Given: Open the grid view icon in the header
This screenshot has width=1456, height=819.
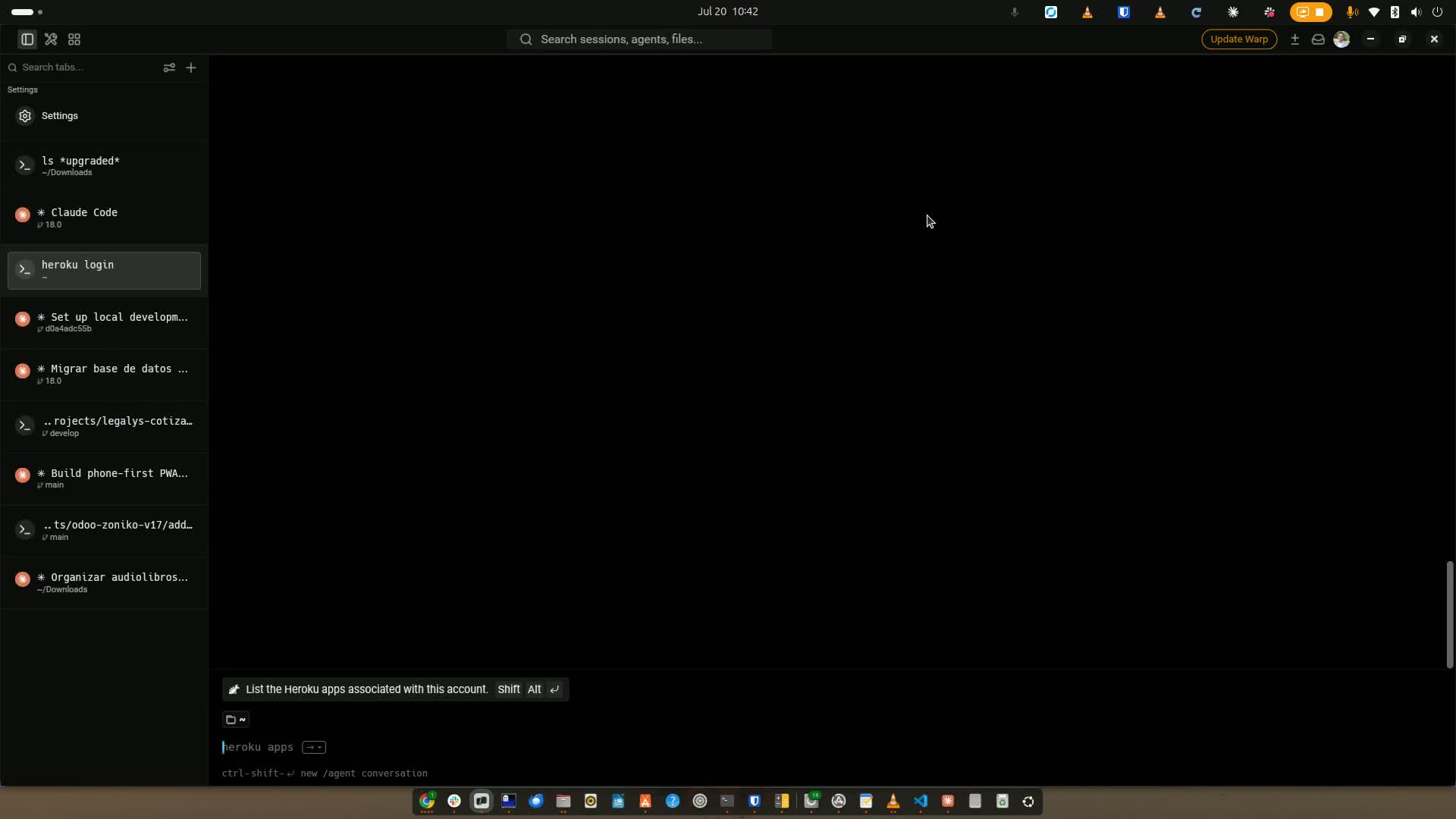Looking at the screenshot, I should (74, 39).
